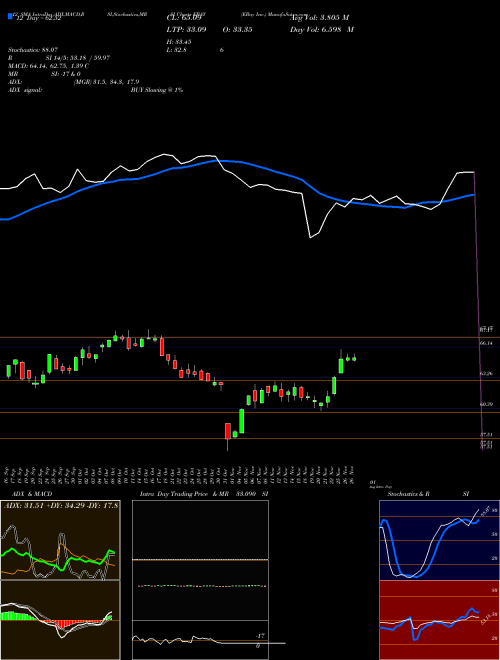The height and width of the screenshot is (660, 500).
Task: Click the 'Intra Day Trading Price & MR' title
Action: point(184,494)
